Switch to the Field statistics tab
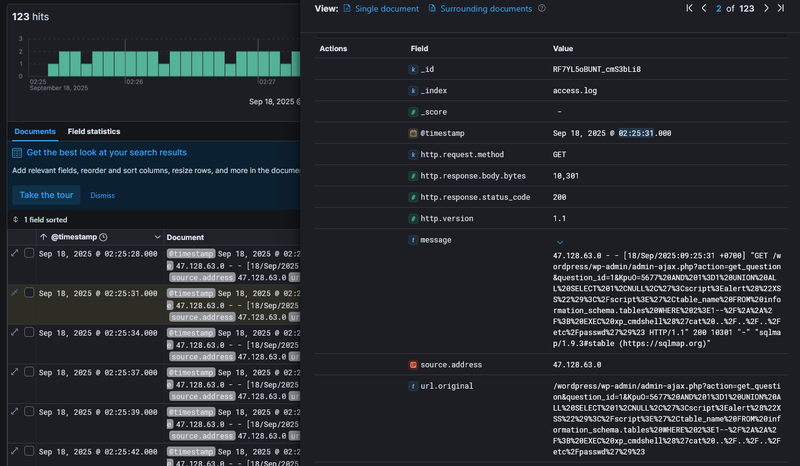Image resolution: width=800 pixels, height=466 pixels. click(x=94, y=132)
